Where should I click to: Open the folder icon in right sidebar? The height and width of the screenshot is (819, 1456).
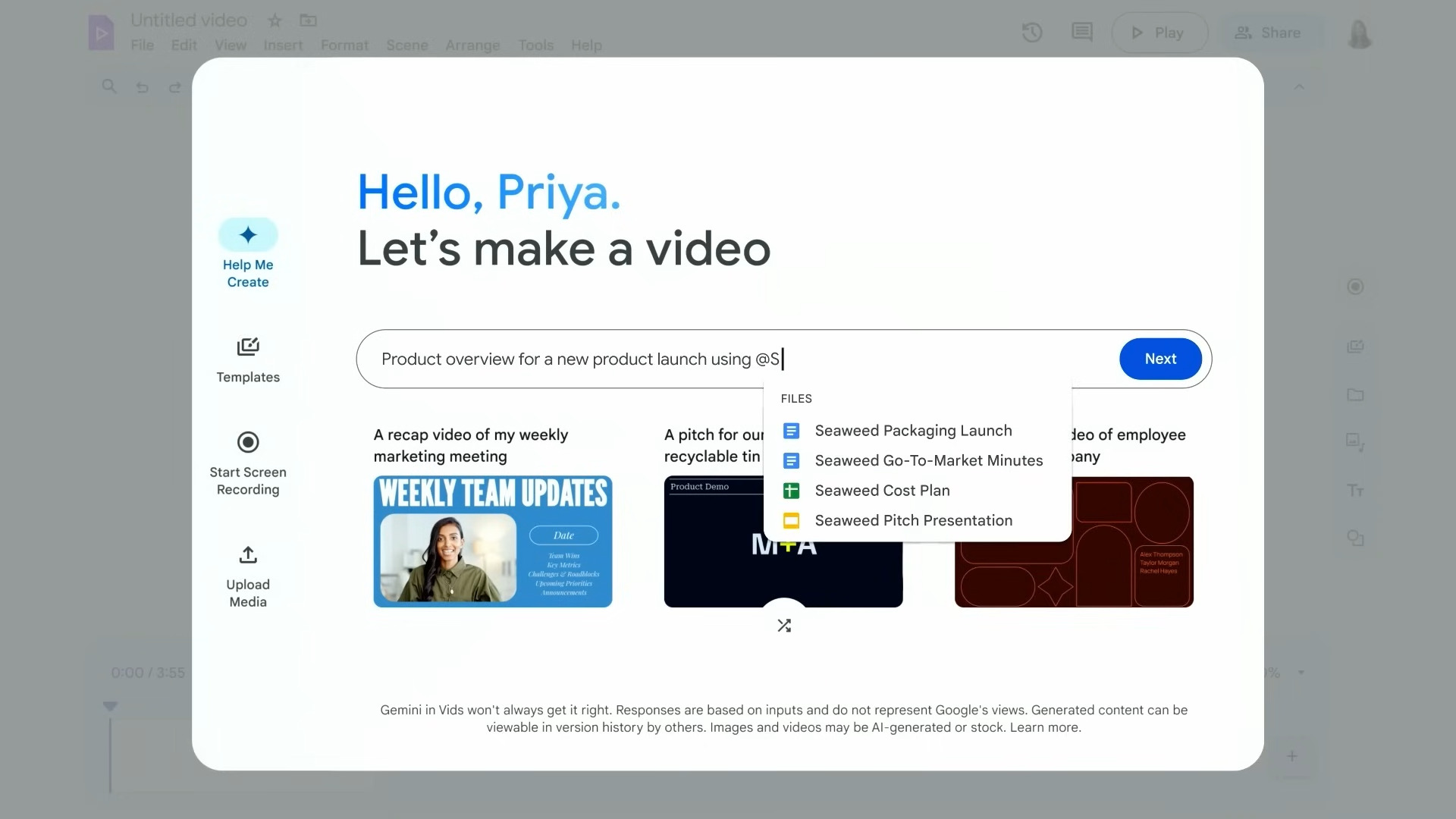pos(1355,395)
